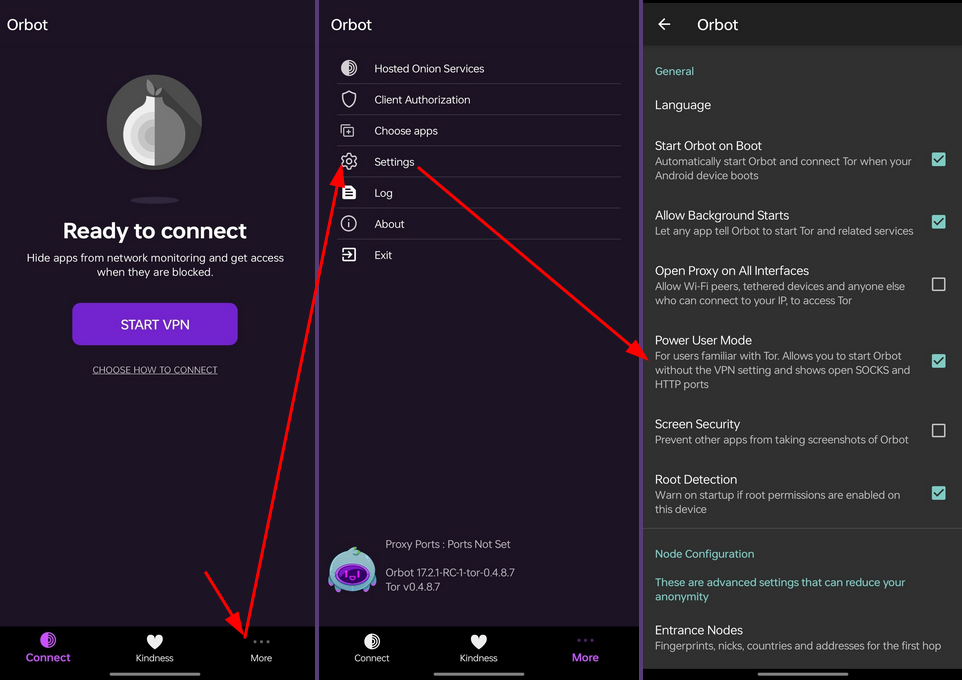962x680 pixels.
Task: Click Power User Mode label
Action: [x=703, y=340]
